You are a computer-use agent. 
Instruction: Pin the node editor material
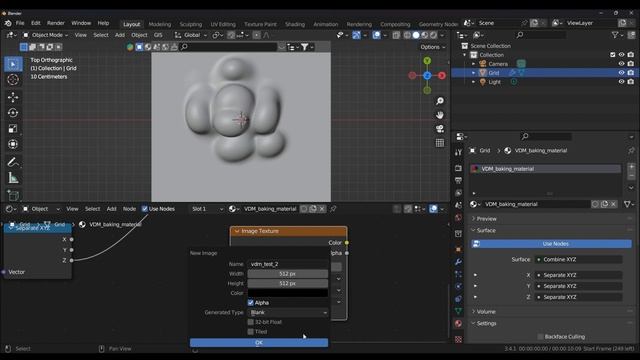tap(333, 209)
